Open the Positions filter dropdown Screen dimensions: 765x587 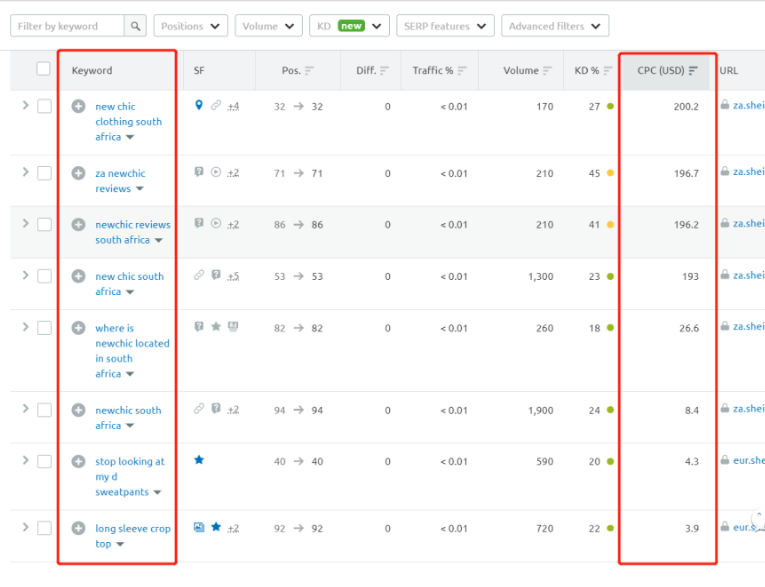coord(191,26)
